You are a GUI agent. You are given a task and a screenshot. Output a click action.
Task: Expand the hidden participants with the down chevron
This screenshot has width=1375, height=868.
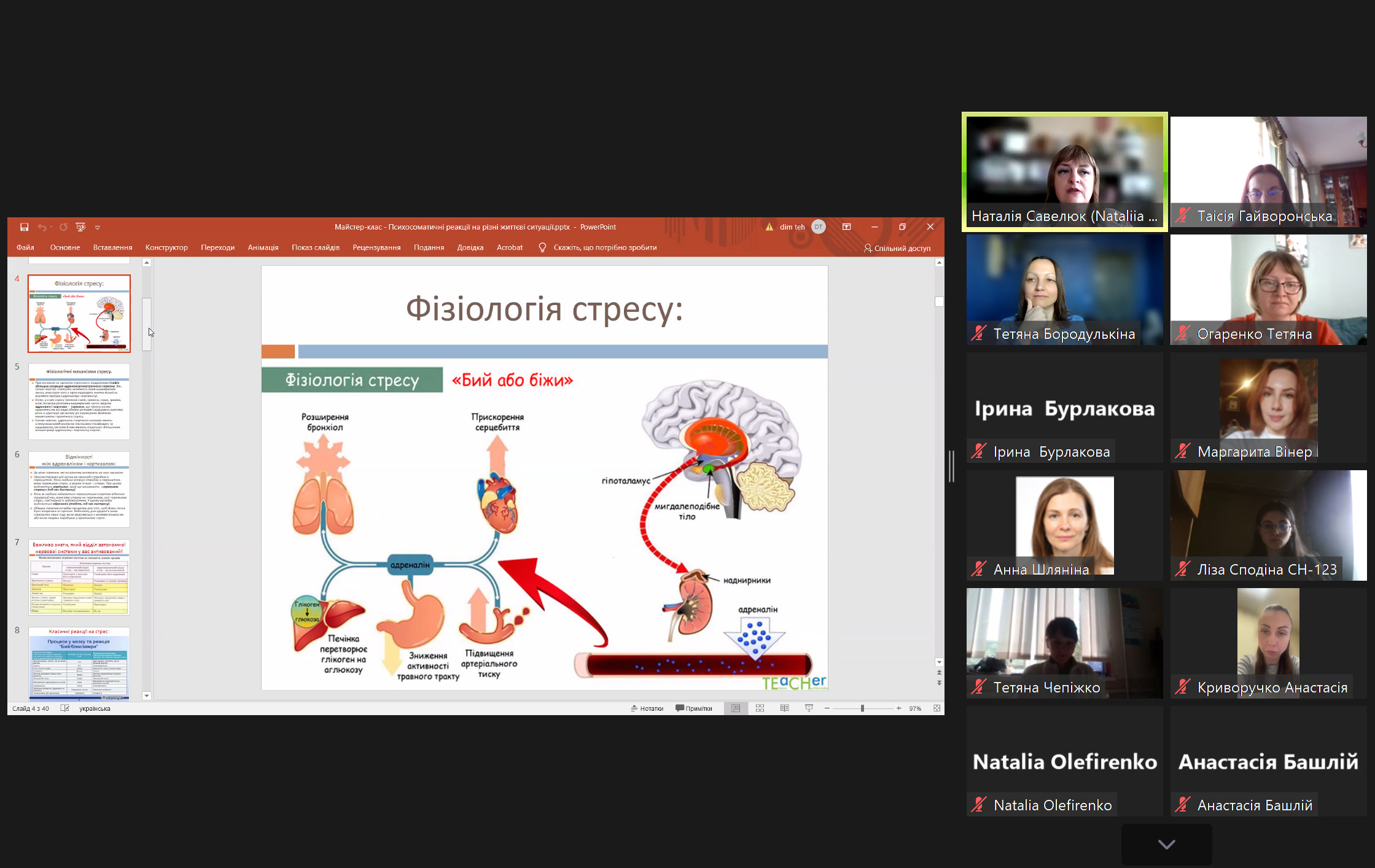point(1166,844)
